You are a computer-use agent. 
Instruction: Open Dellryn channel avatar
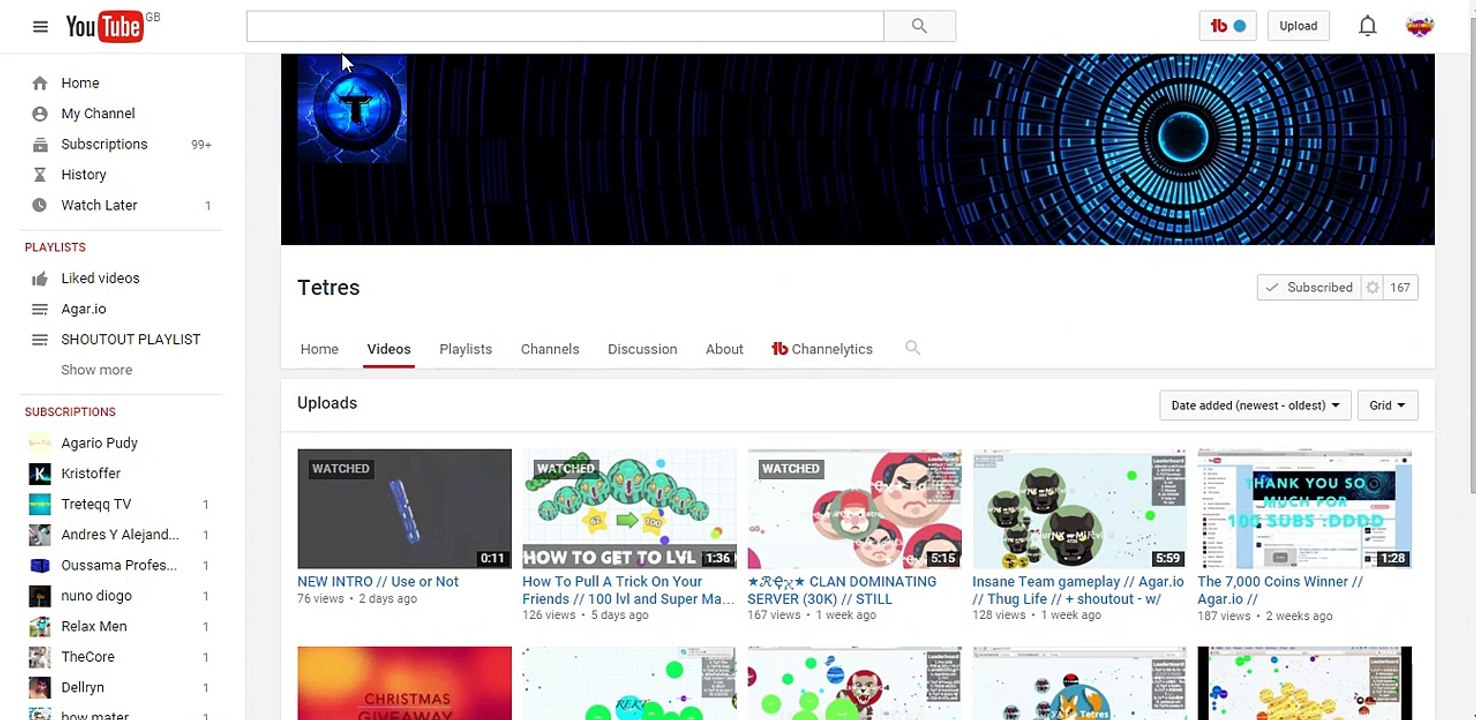pos(40,687)
